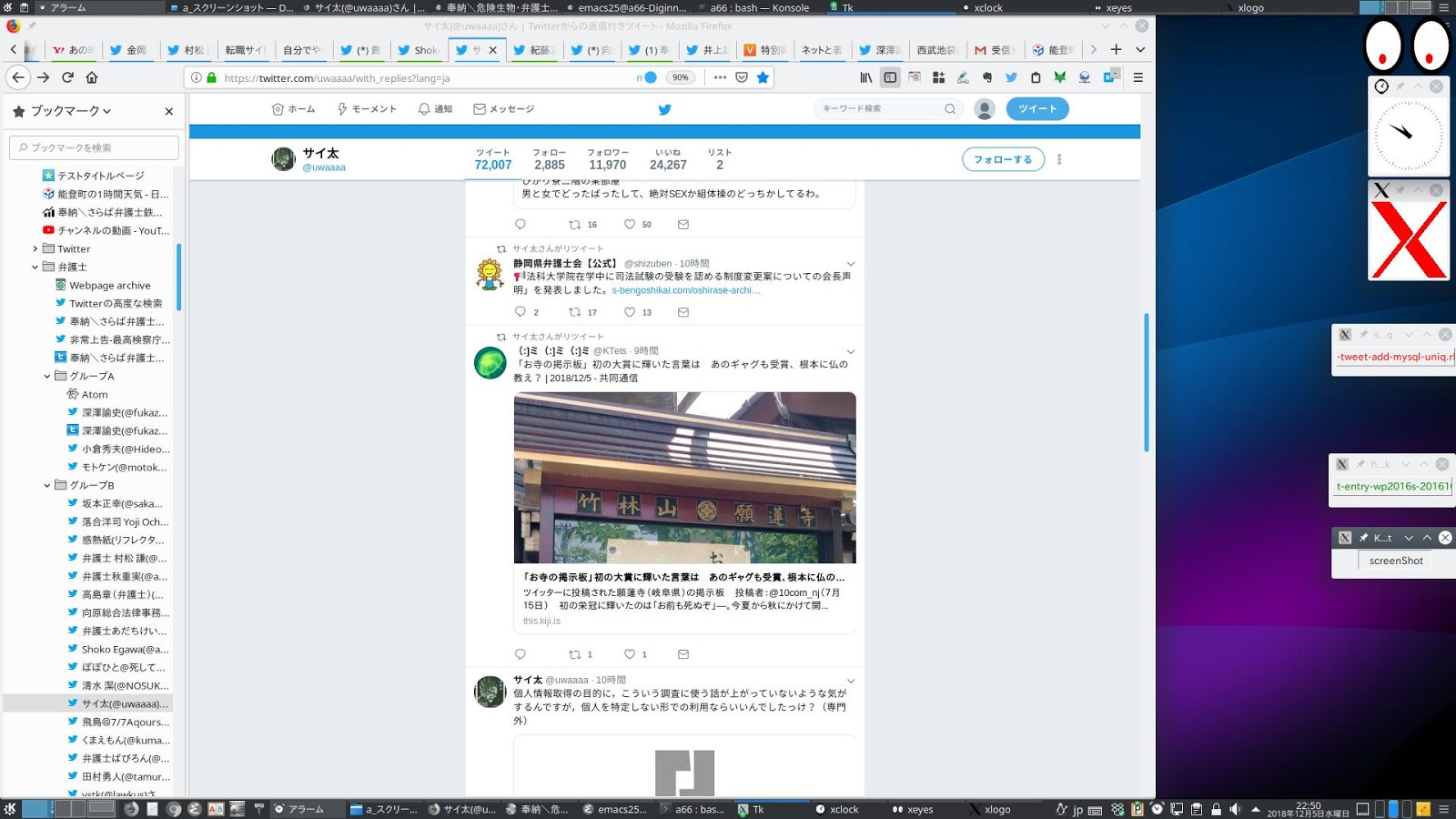The image size is (1456, 819).
Task: Open テストタイトルページ bookmark
Action: pos(94,176)
